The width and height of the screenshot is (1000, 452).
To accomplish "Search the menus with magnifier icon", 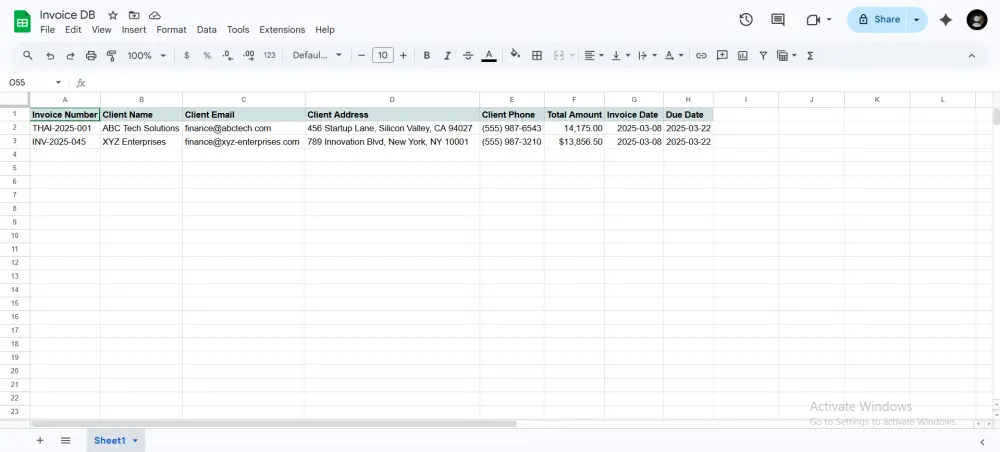I will (27, 55).
